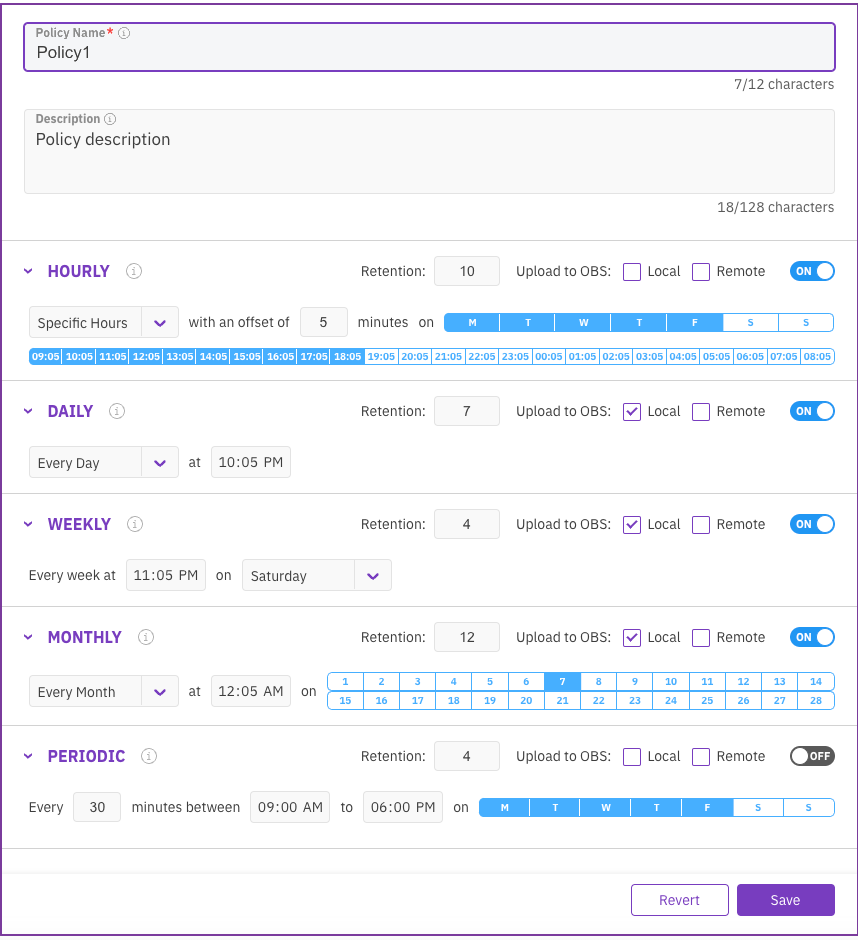Click the info icon next to MONTHLY
The image size is (858, 940).
click(x=145, y=637)
